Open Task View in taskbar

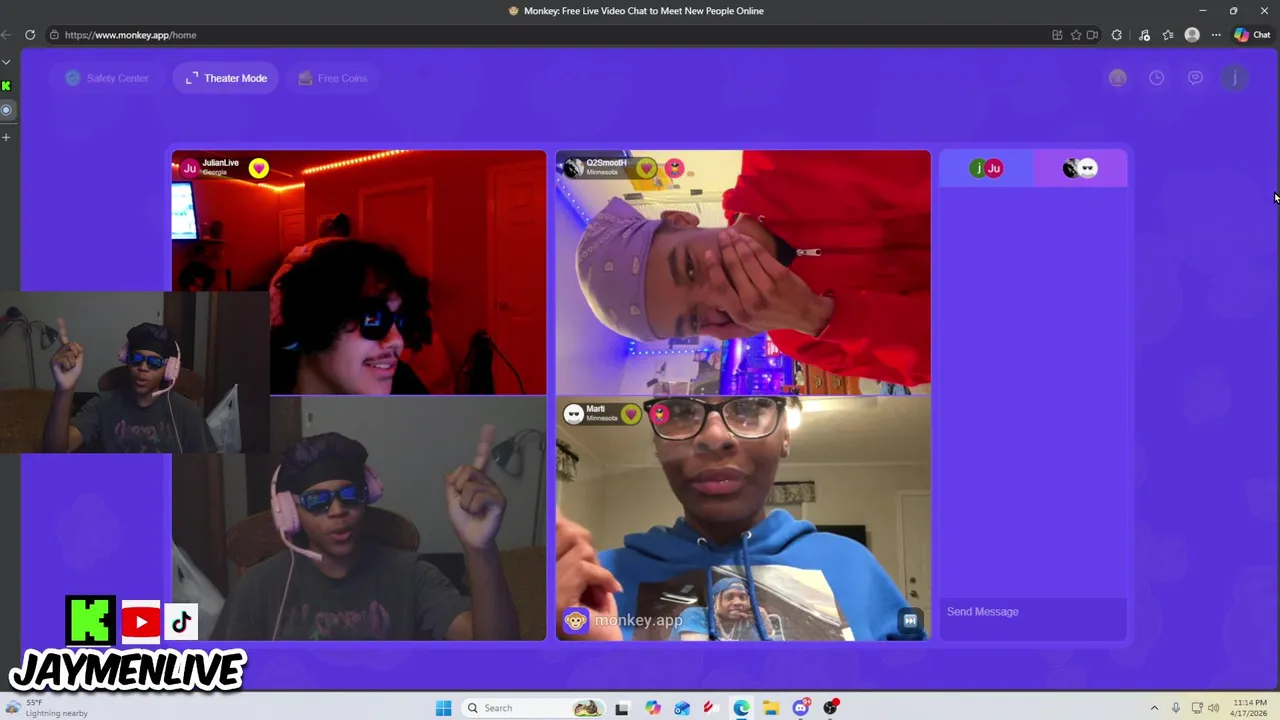622,708
